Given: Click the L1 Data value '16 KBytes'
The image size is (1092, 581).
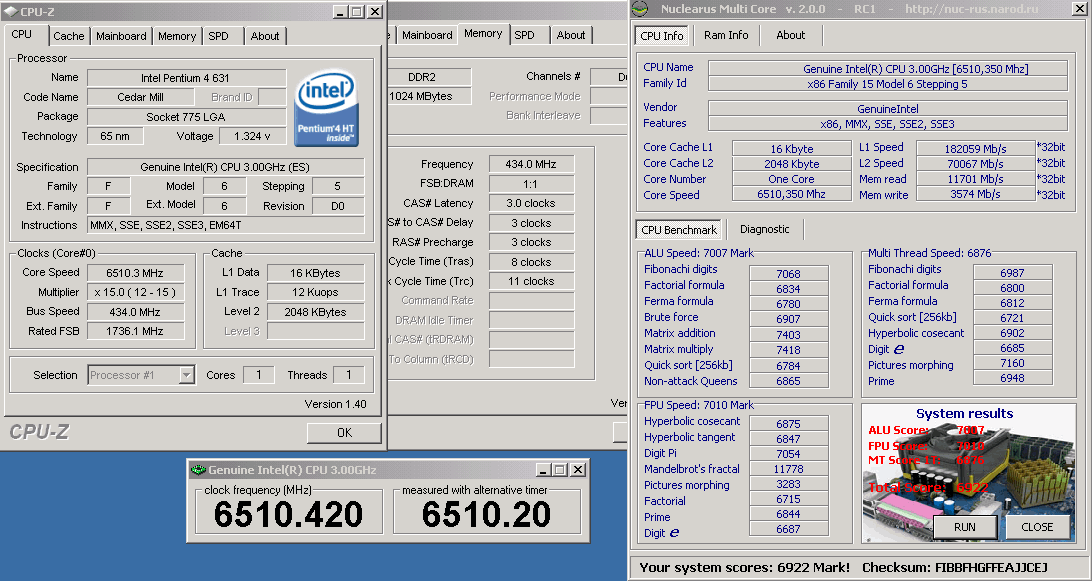Looking at the screenshot, I should point(315,273).
